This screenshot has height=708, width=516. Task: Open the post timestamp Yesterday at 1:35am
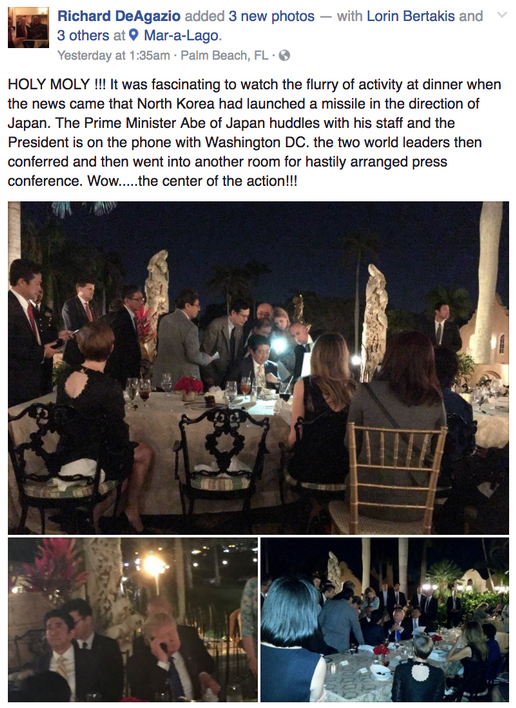pos(113,55)
